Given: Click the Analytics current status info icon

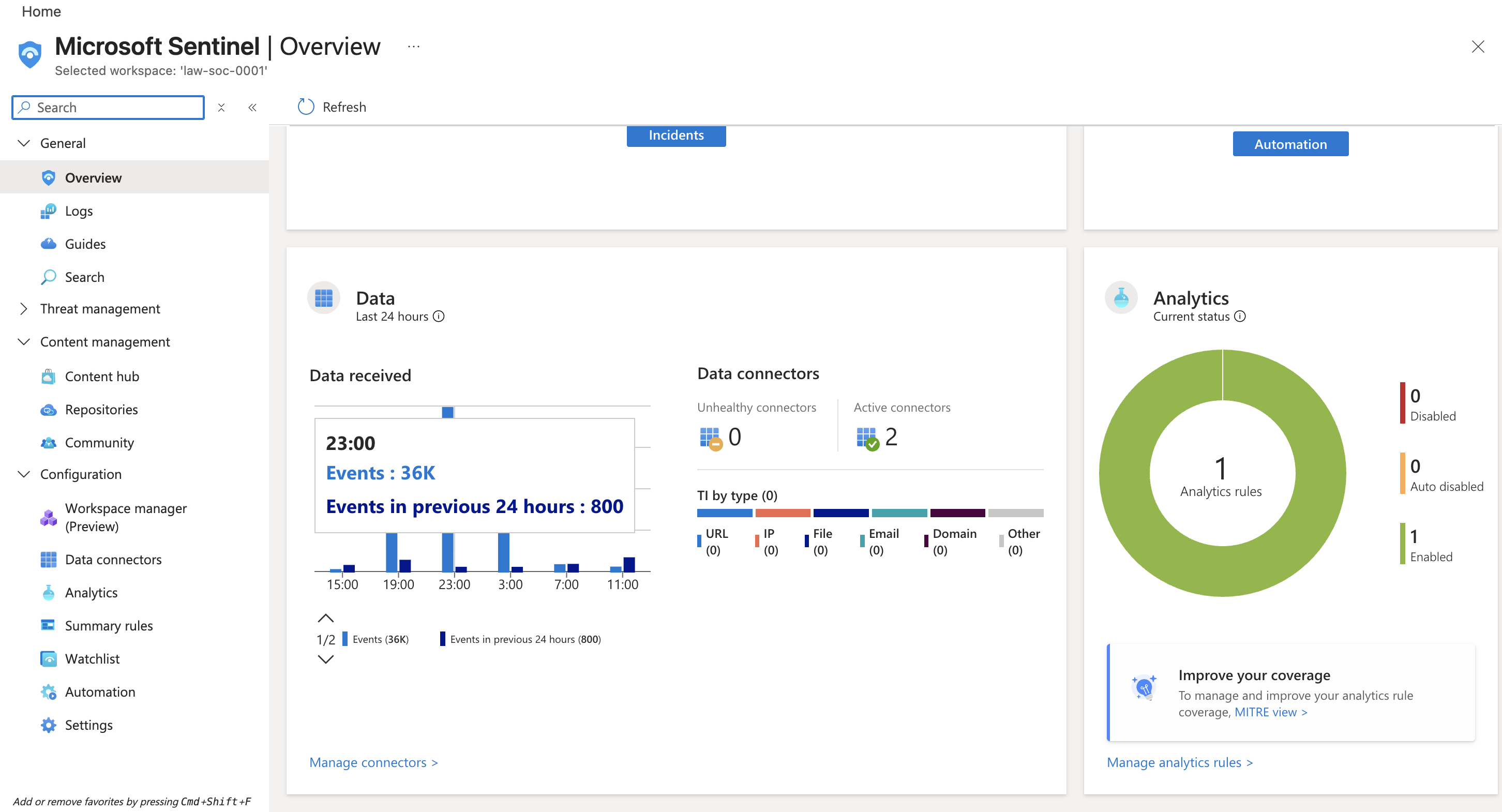Looking at the screenshot, I should click(x=1240, y=317).
